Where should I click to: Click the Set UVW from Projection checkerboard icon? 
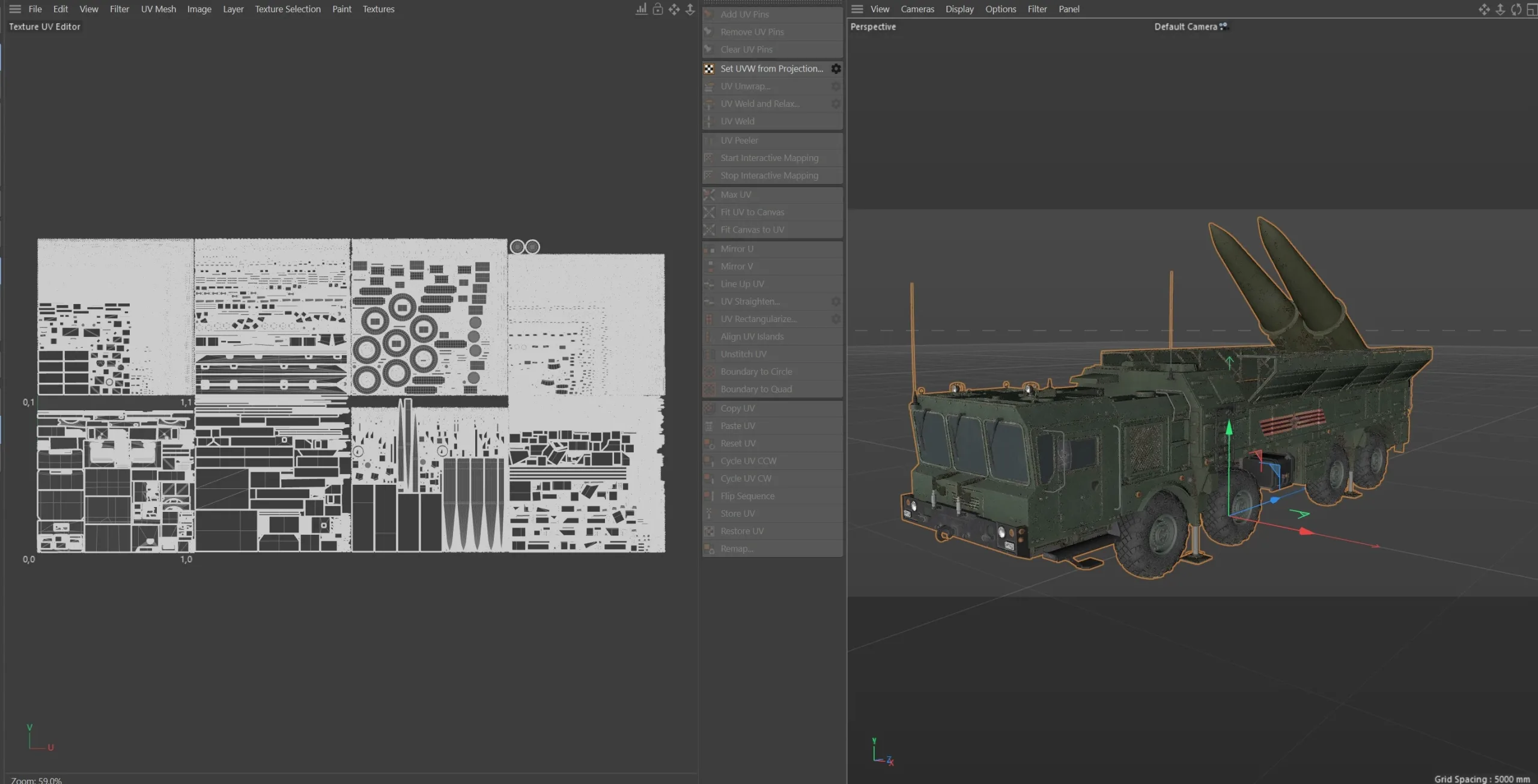click(709, 68)
